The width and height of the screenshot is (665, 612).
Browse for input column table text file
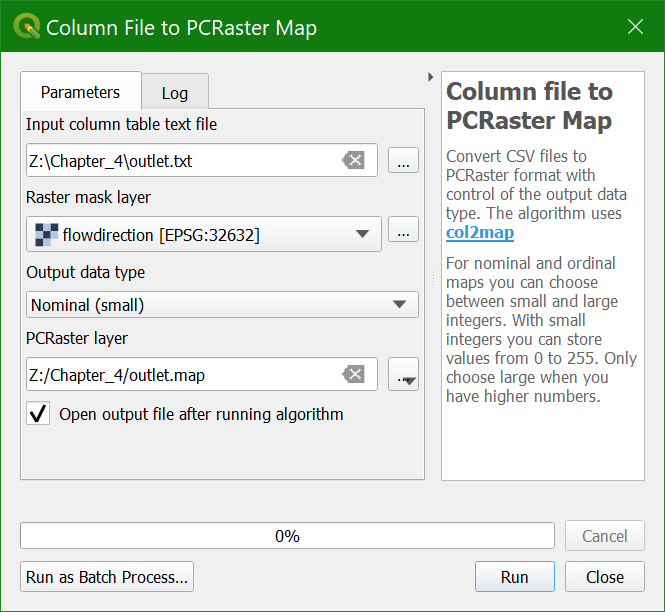[403, 160]
